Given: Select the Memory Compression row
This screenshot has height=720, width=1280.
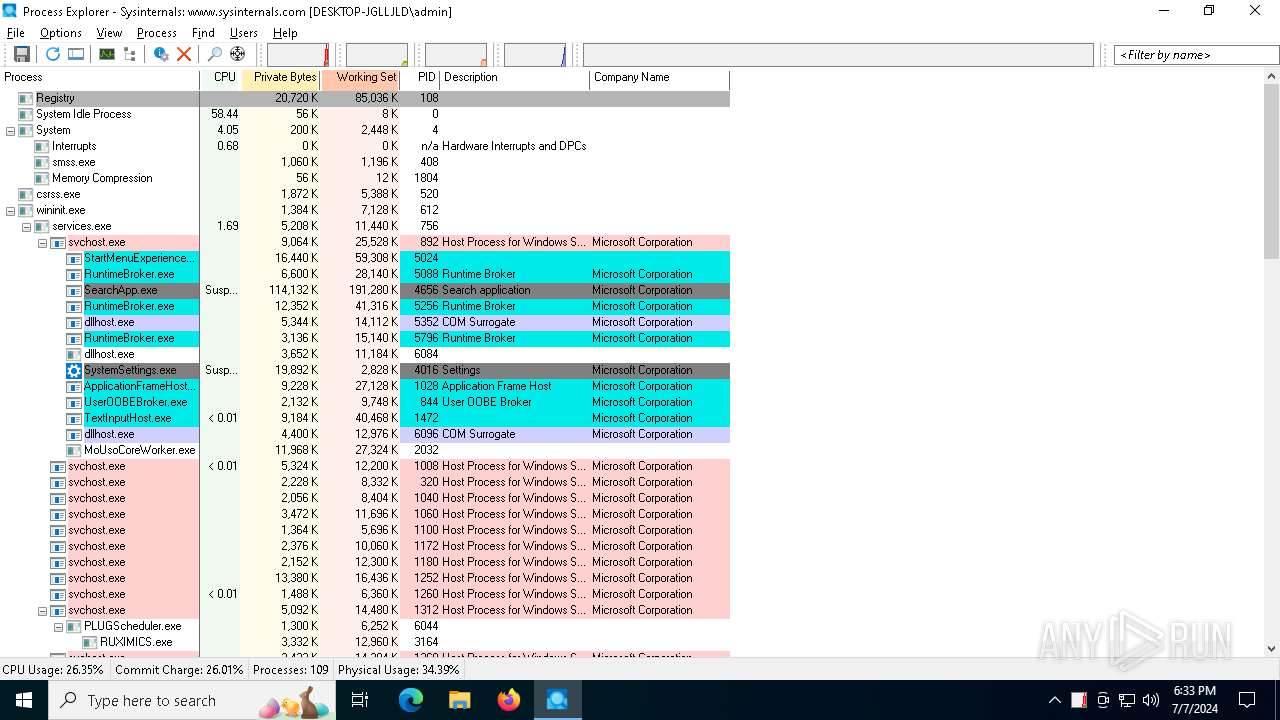Looking at the screenshot, I should (365, 178).
